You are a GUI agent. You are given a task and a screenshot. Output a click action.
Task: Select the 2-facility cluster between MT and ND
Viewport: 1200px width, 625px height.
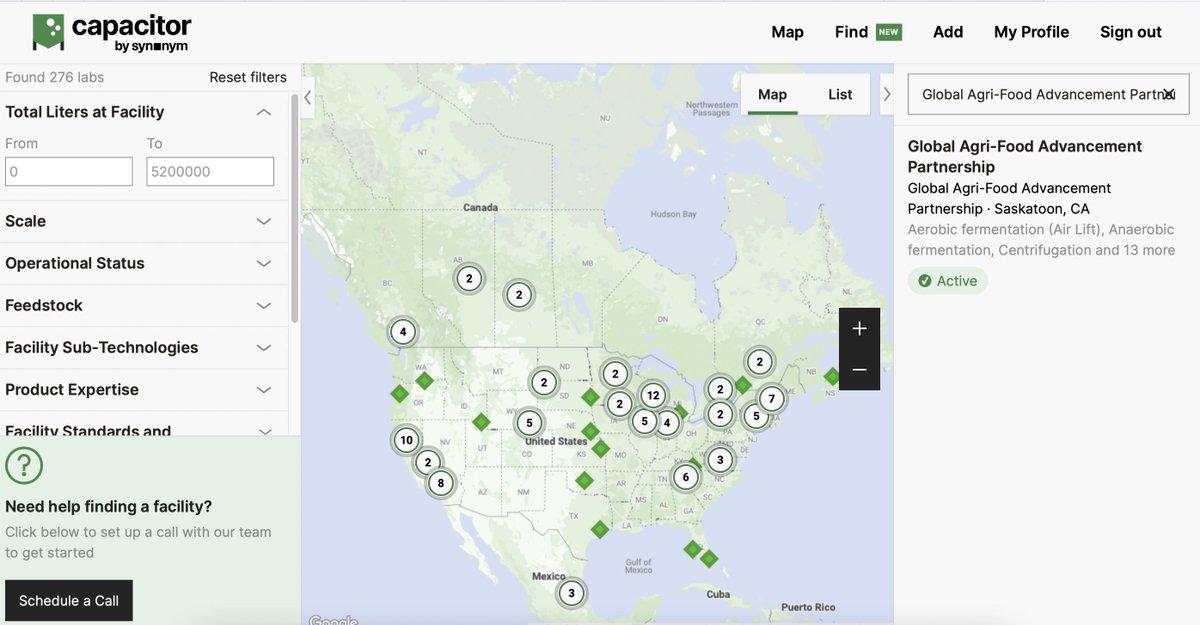(x=543, y=382)
